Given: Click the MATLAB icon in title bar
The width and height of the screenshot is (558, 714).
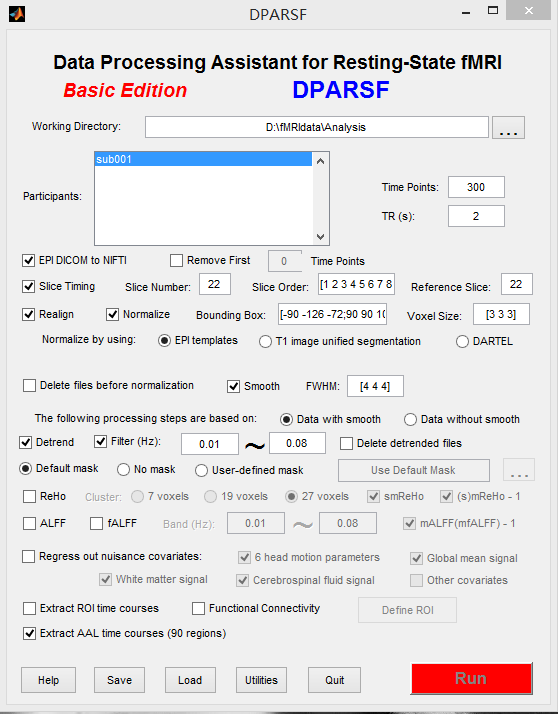Looking at the screenshot, I should point(17,14).
